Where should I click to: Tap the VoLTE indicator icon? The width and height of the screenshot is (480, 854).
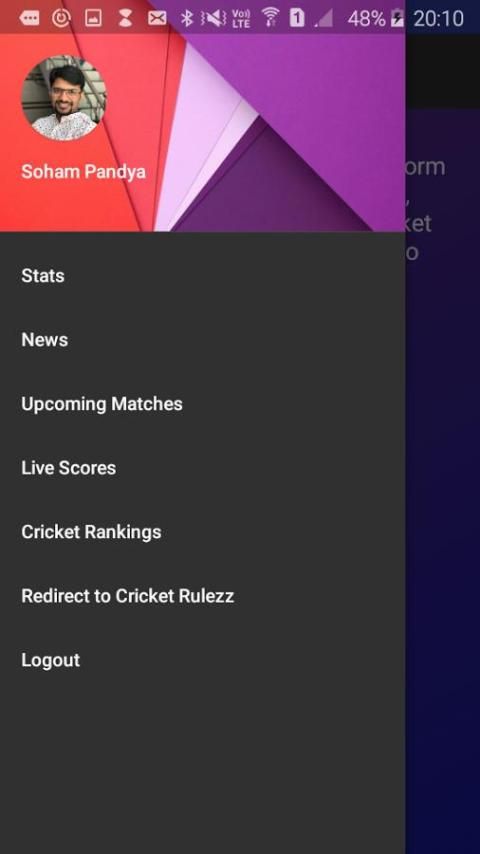pos(241,19)
